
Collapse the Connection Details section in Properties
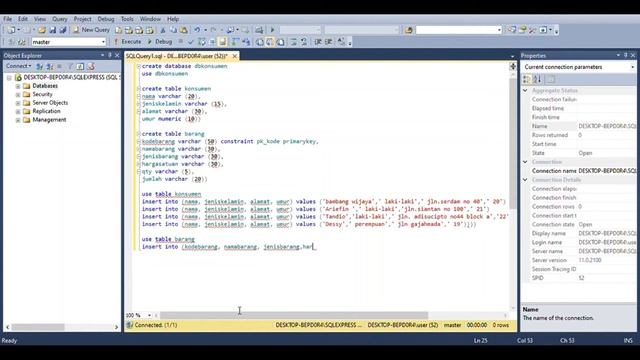pos(525,180)
